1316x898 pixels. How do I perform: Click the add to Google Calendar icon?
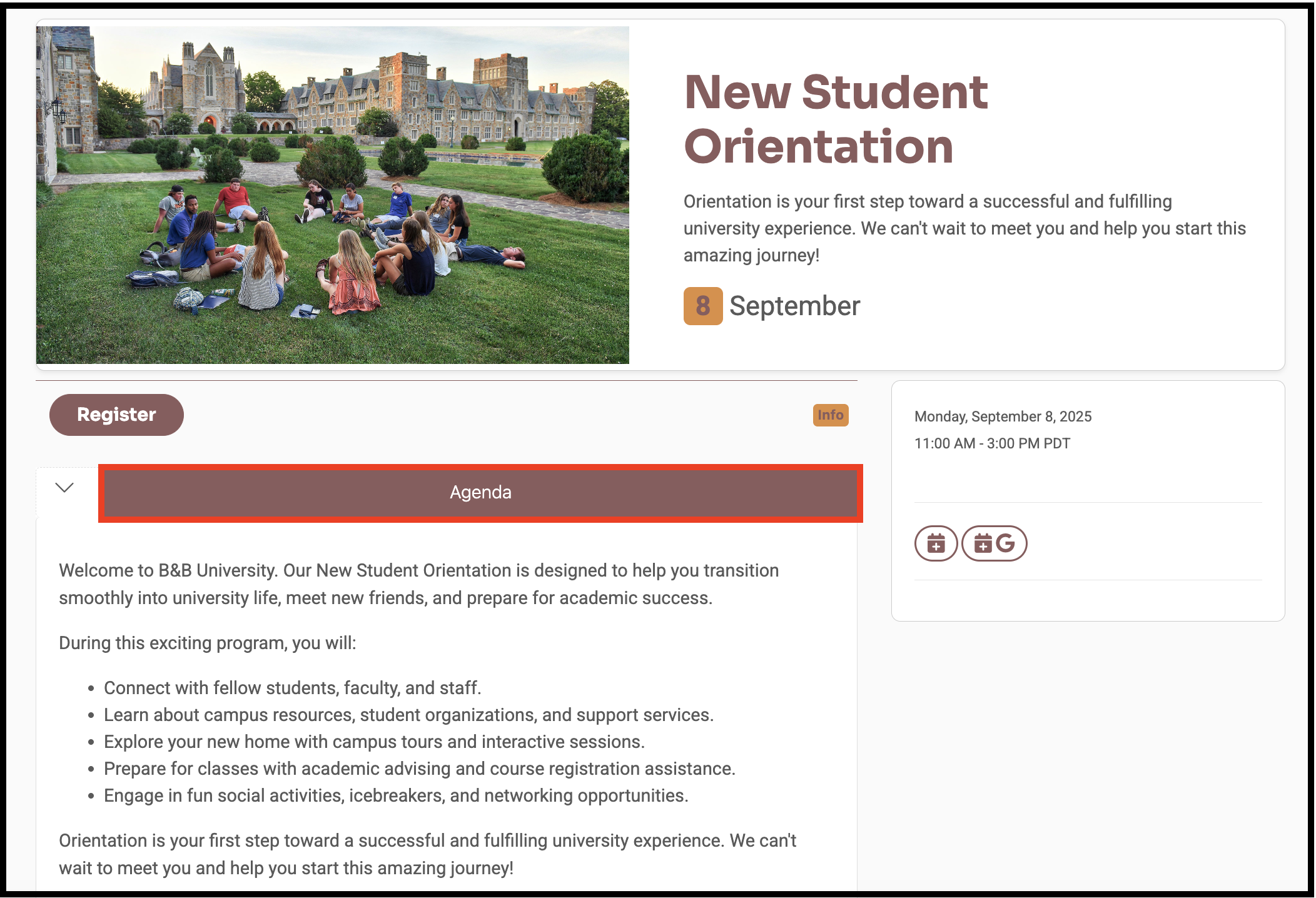[994, 543]
